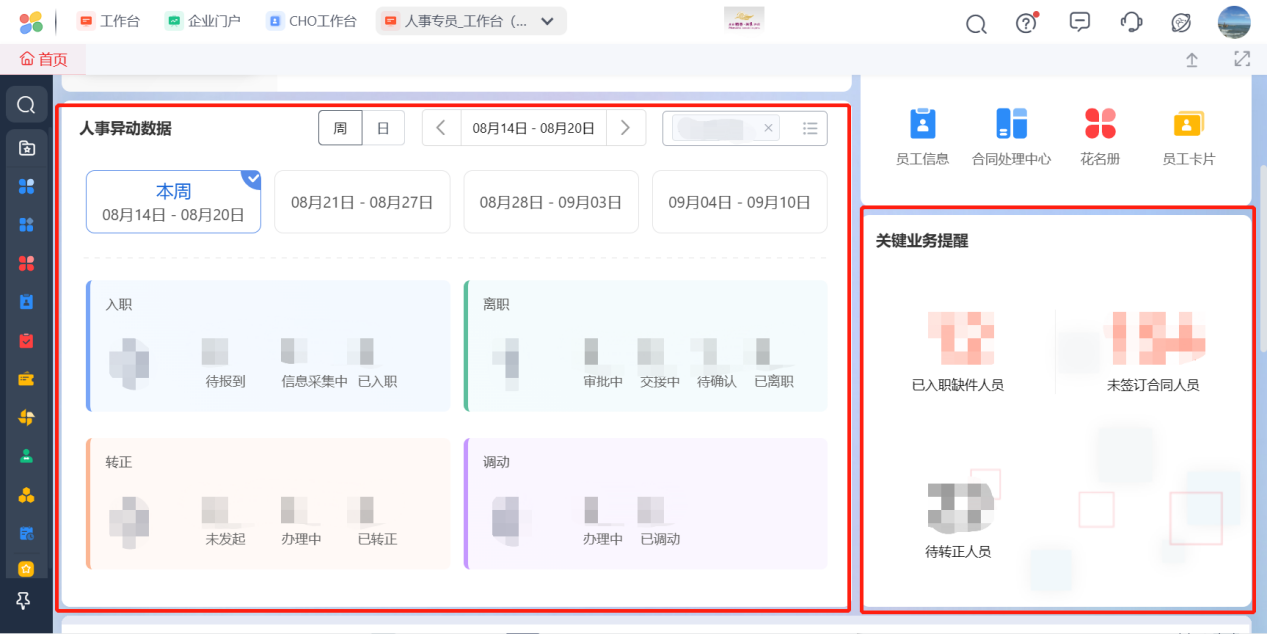Switch to the 企业门户 tab
This screenshot has height=634, width=1267.
[x=204, y=21]
